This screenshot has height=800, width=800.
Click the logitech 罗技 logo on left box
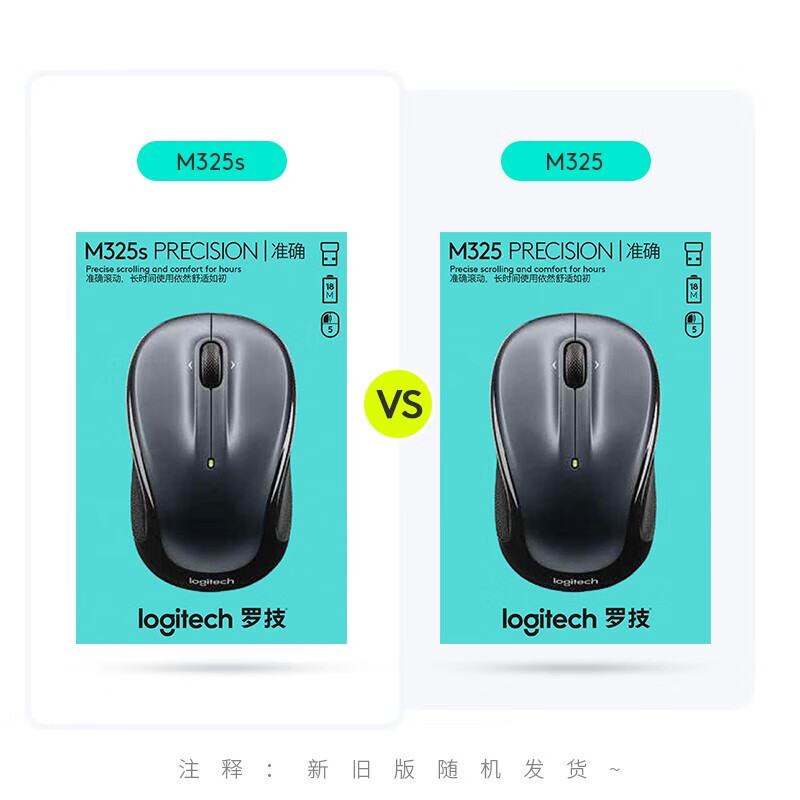(x=212, y=620)
